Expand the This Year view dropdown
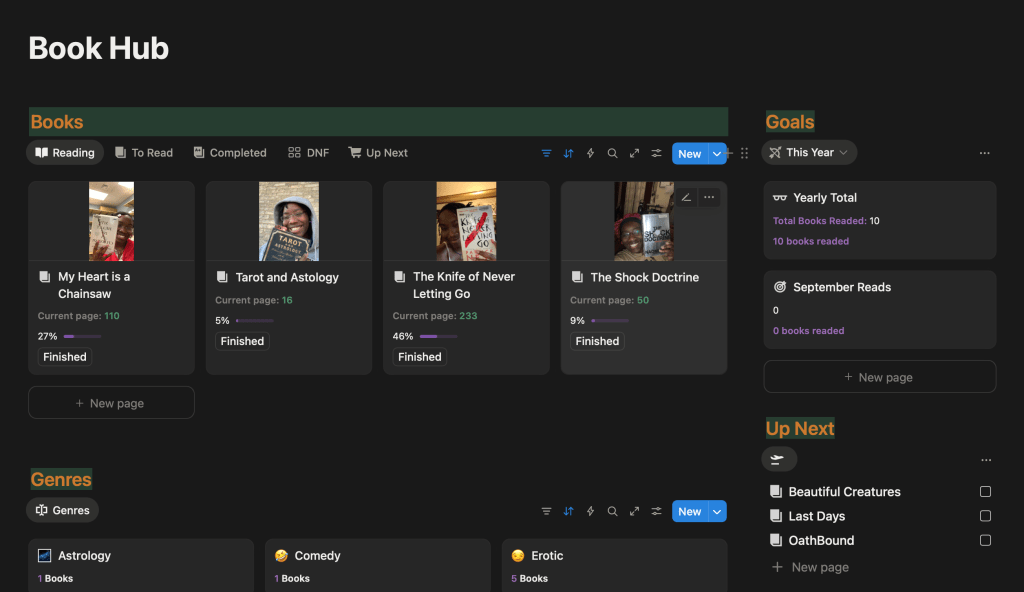The height and width of the screenshot is (592, 1024). [809, 153]
